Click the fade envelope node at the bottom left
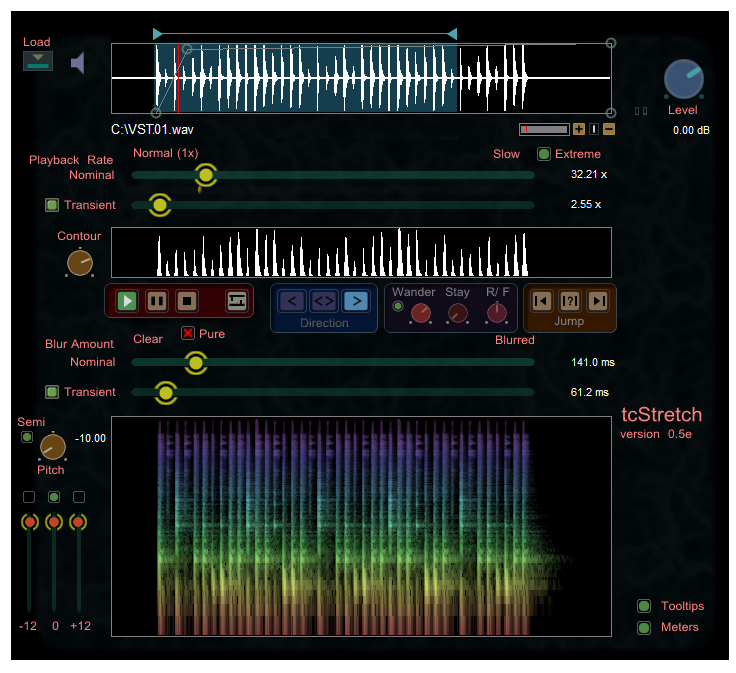 [x=156, y=113]
